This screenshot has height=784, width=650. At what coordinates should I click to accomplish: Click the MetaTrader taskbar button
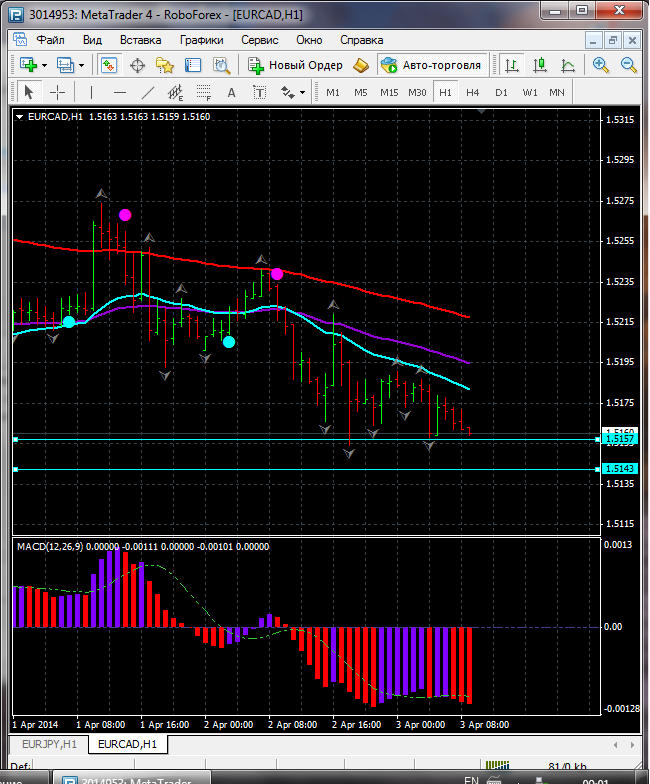131,779
